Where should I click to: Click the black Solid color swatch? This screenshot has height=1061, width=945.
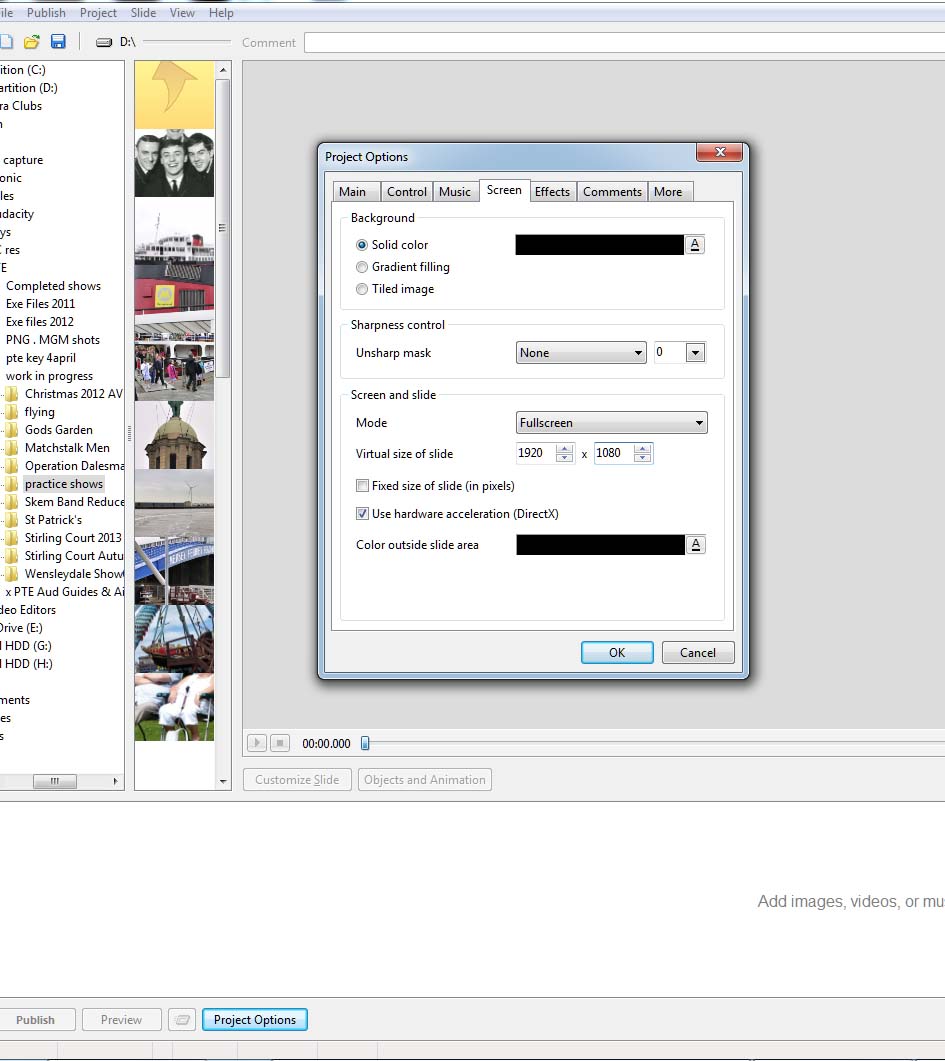pyautogui.click(x=599, y=245)
